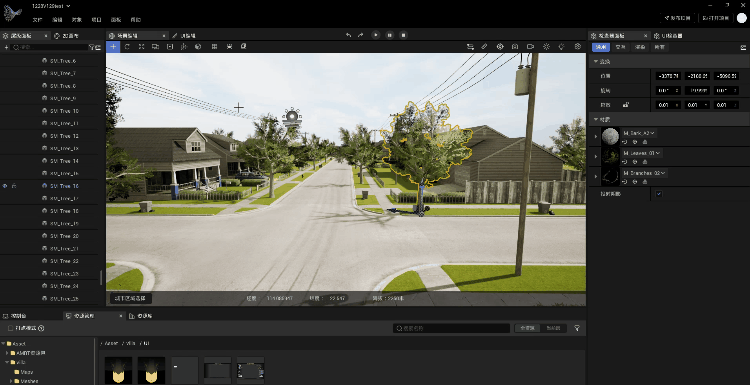Toggle the eye visibility icon for SM_Tree_16
Image resolution: width=750 pixels, height=385 pixels.
5,186
